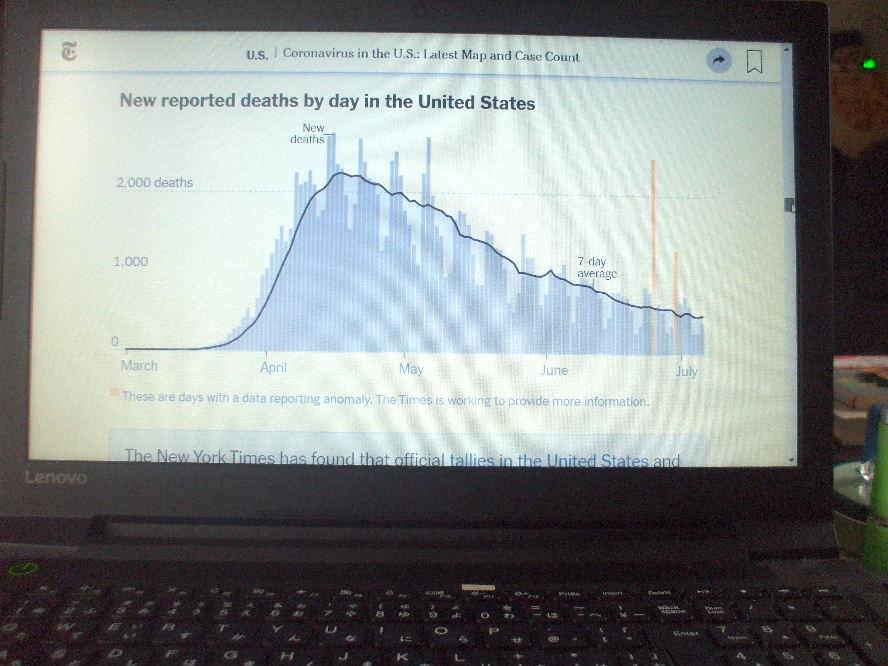Screen dimensions: 888x666
Task: Click the scrollbar down arrow
Action: [x=791, y=460]
